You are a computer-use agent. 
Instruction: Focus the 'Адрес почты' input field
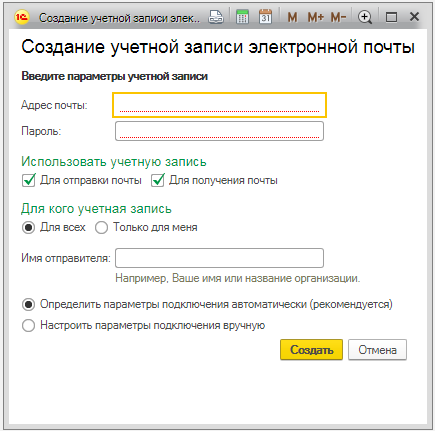coord(219,105)
